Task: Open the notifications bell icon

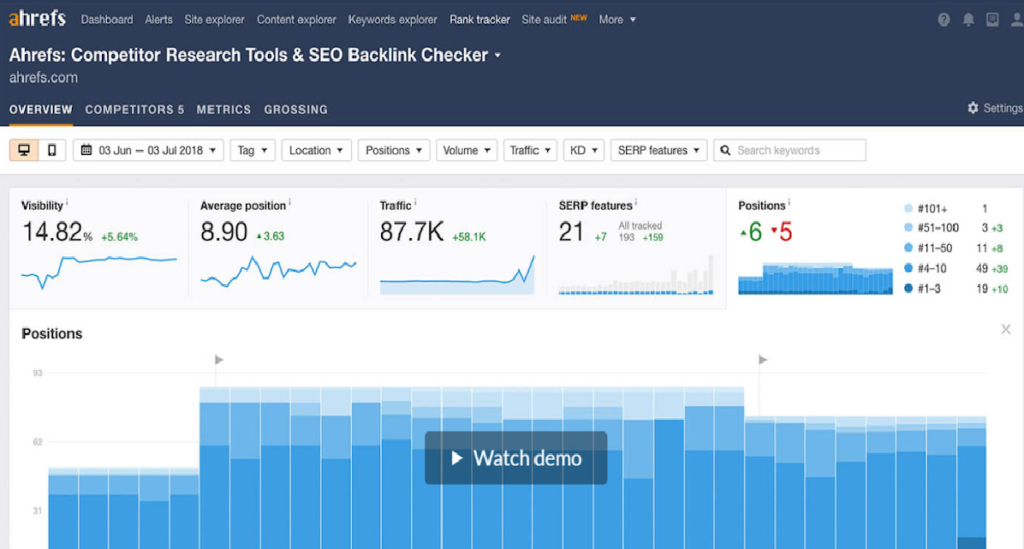Action: (968, 20)
